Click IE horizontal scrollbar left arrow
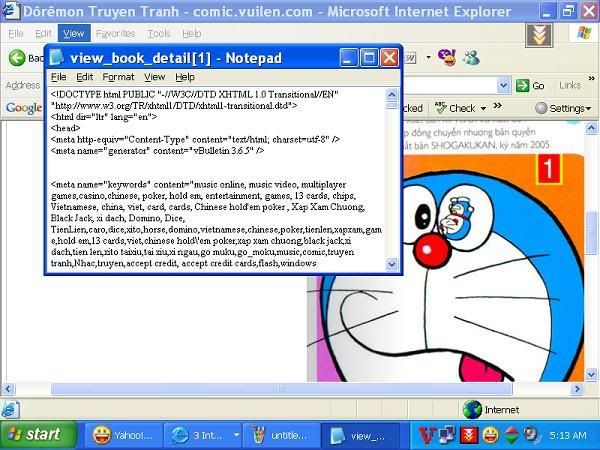 coord(8,389)
